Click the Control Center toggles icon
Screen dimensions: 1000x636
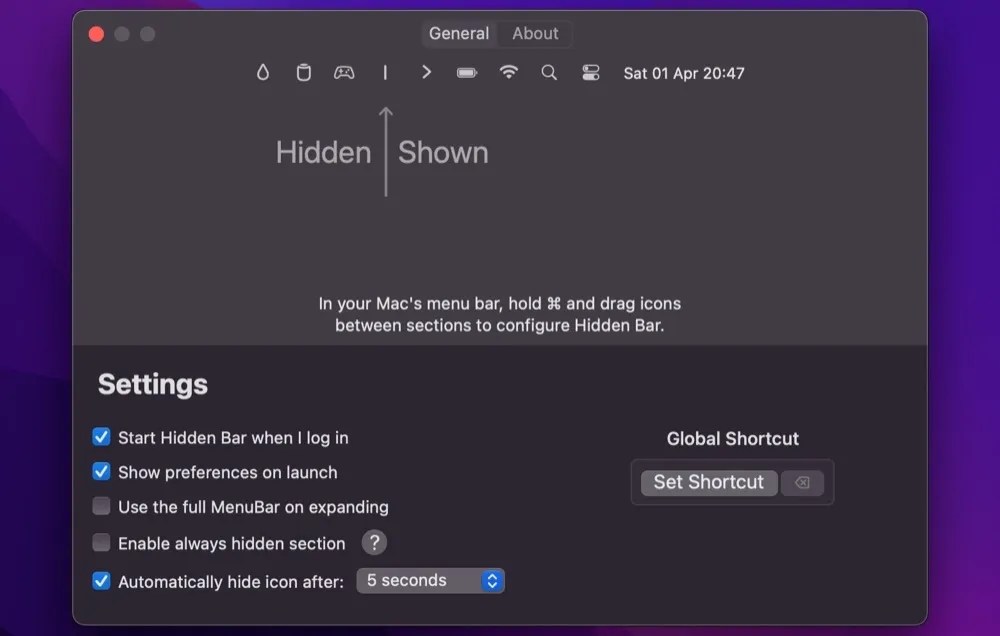click(x=591, y=73)
